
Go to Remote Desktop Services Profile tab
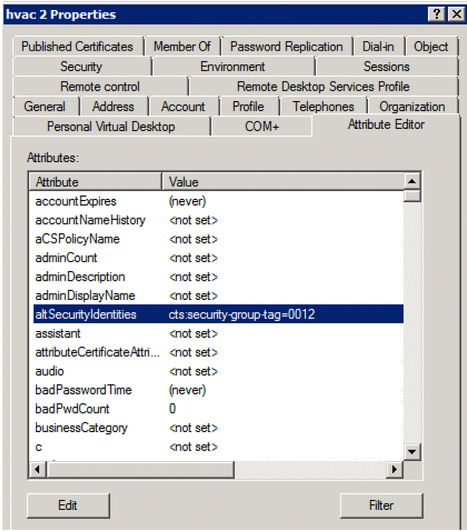(323, 87)
